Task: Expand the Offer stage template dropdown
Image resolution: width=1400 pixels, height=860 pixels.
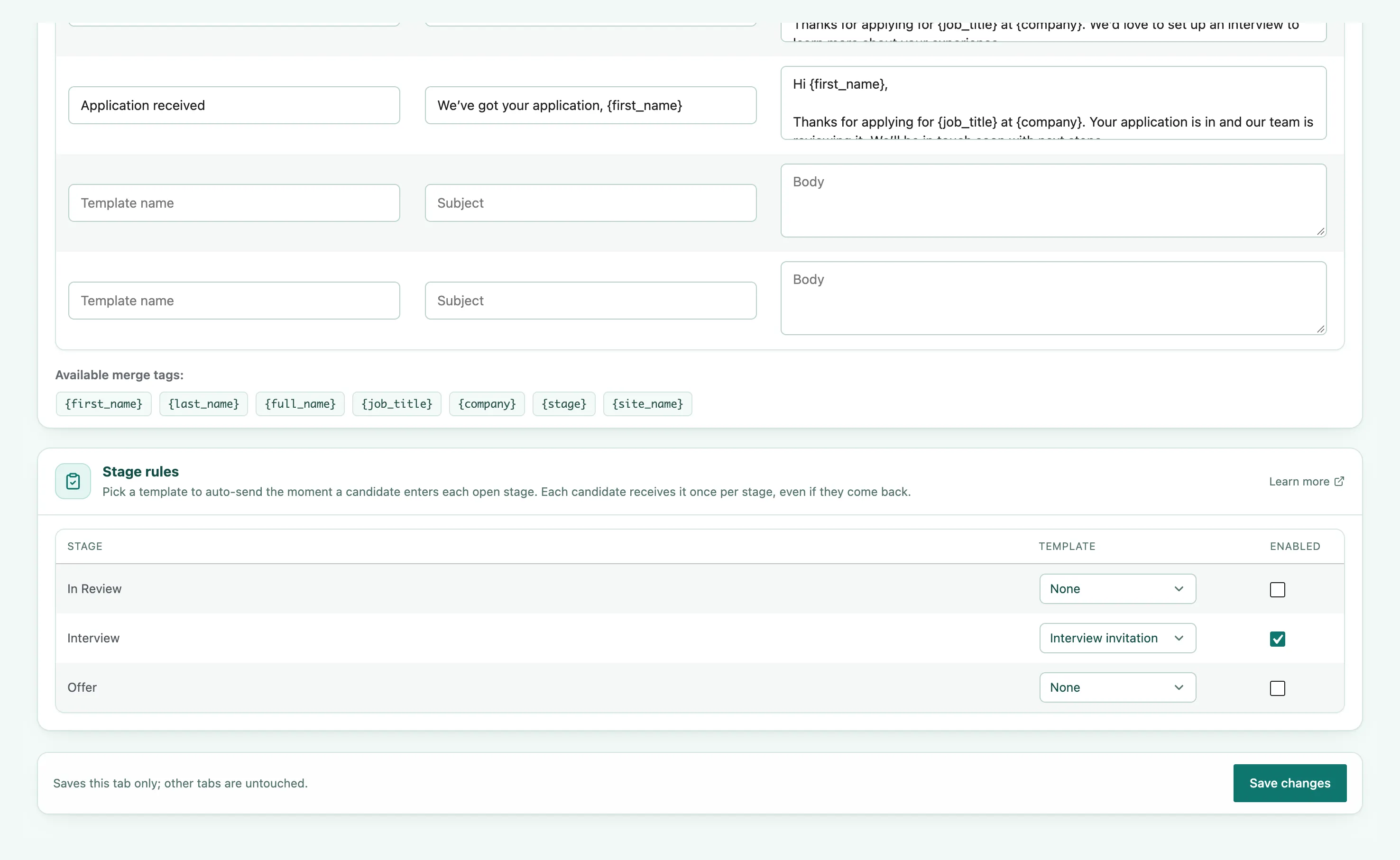Action: [x=1117, y=687]
